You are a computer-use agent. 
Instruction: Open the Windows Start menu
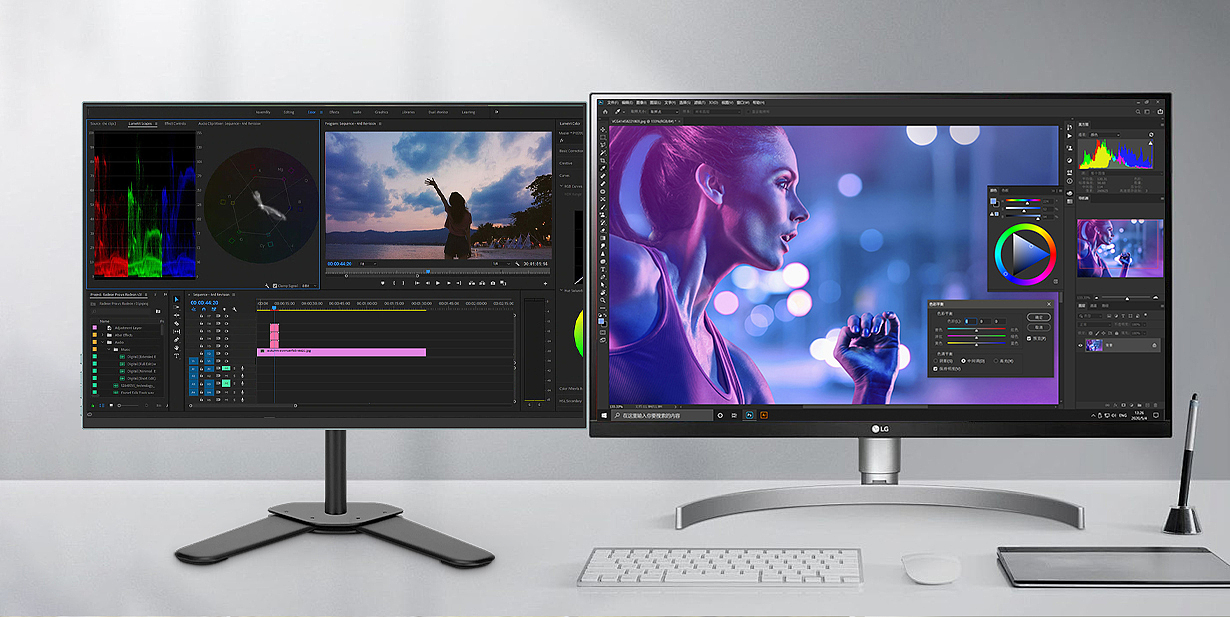pyautogui.click(x=604, y=416)
